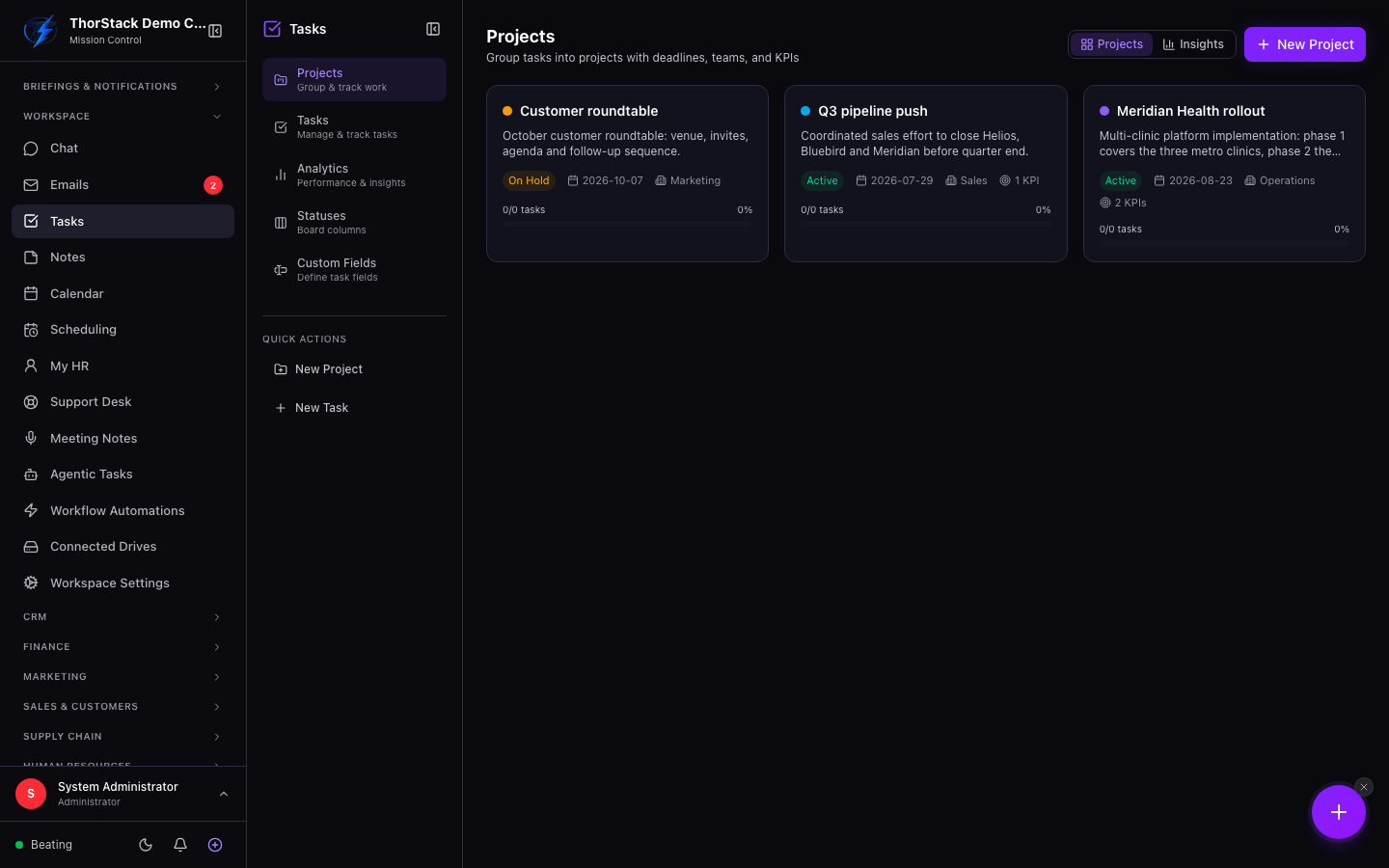Open Agentic Tasks robot icon
This screenshot has height=868, width=1389.
tap(31, 475)
